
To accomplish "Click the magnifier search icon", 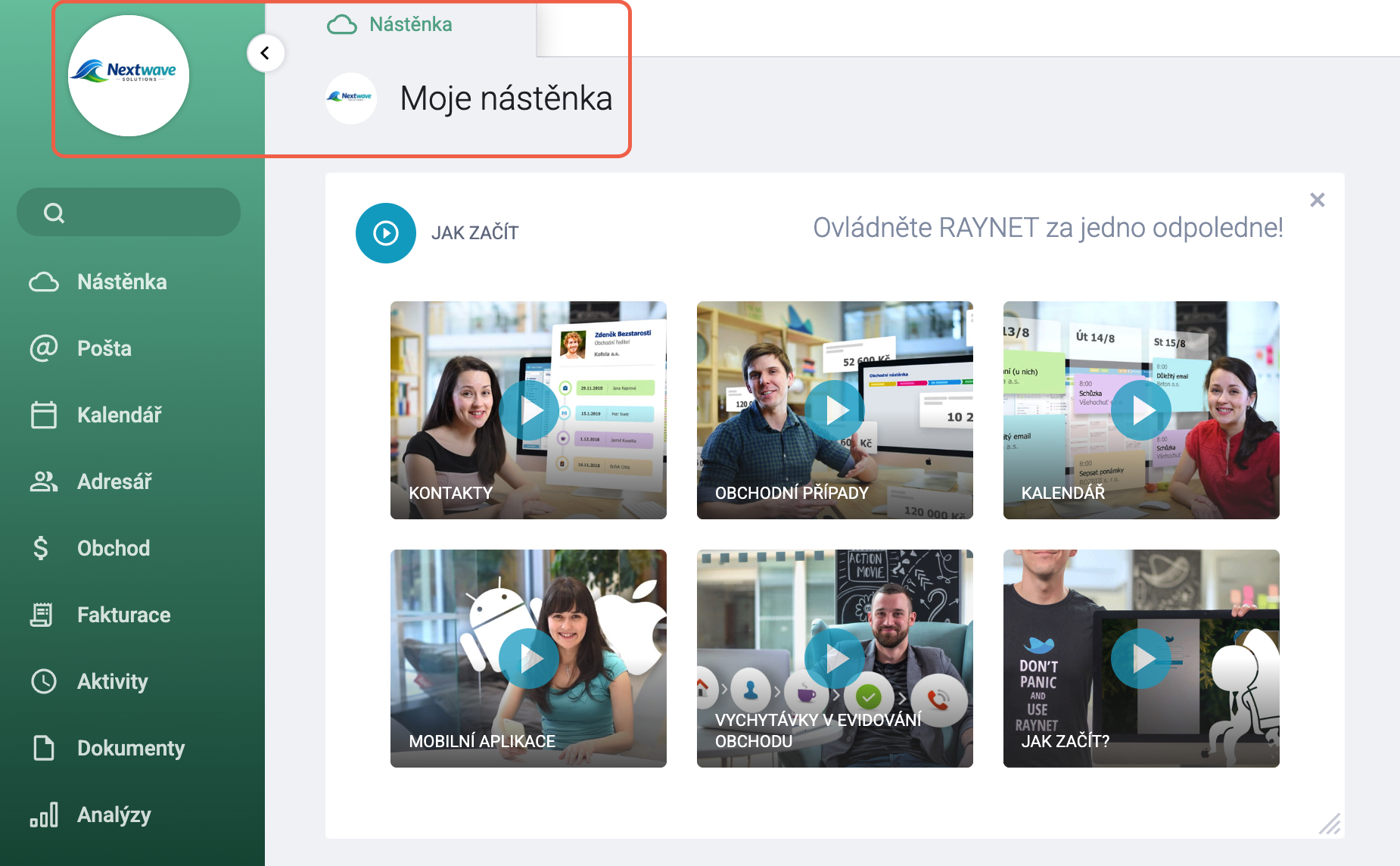I will click(54, 213).
